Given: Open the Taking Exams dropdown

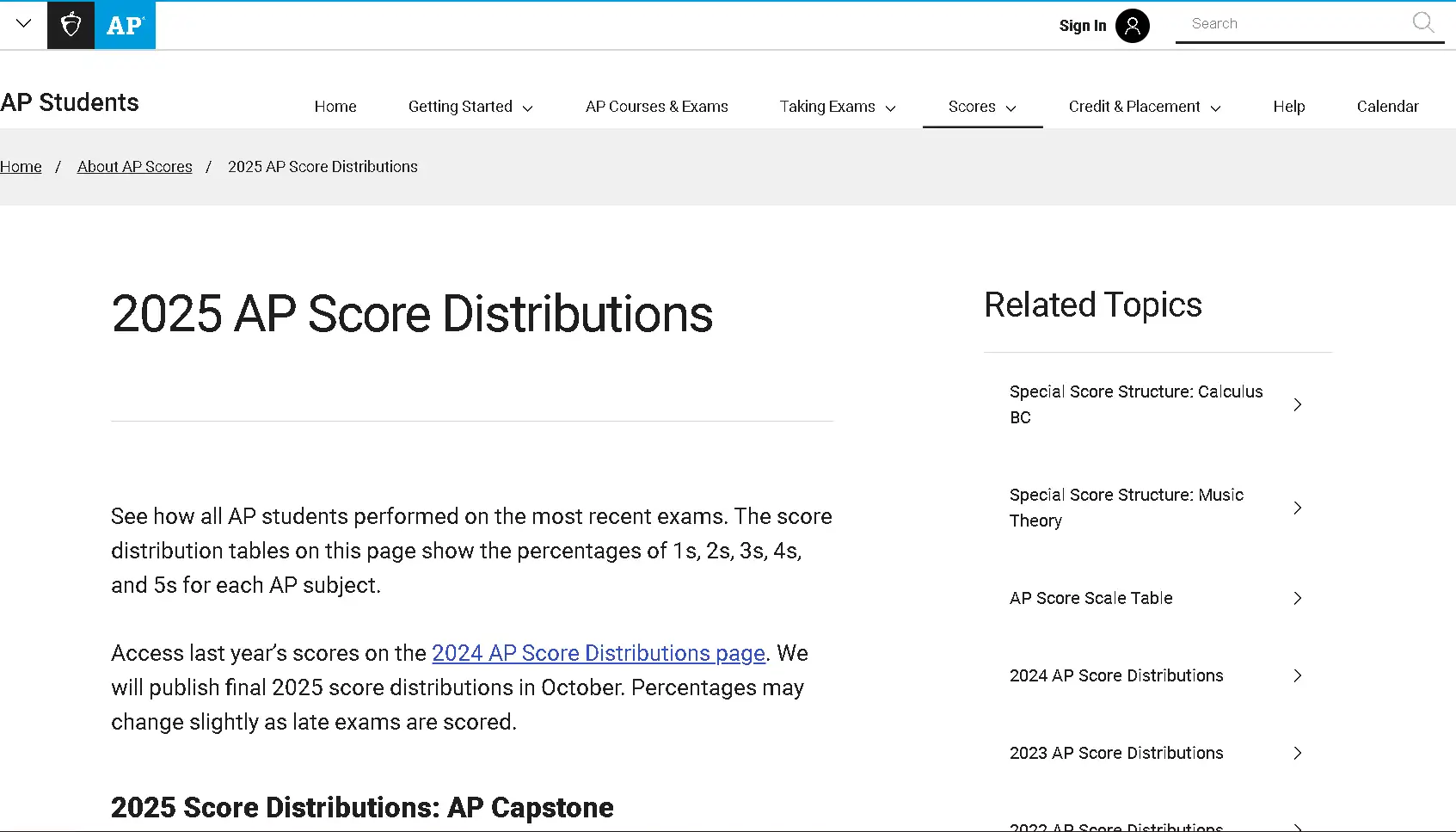Looking at the screenshot, I should tap(837, 107).
